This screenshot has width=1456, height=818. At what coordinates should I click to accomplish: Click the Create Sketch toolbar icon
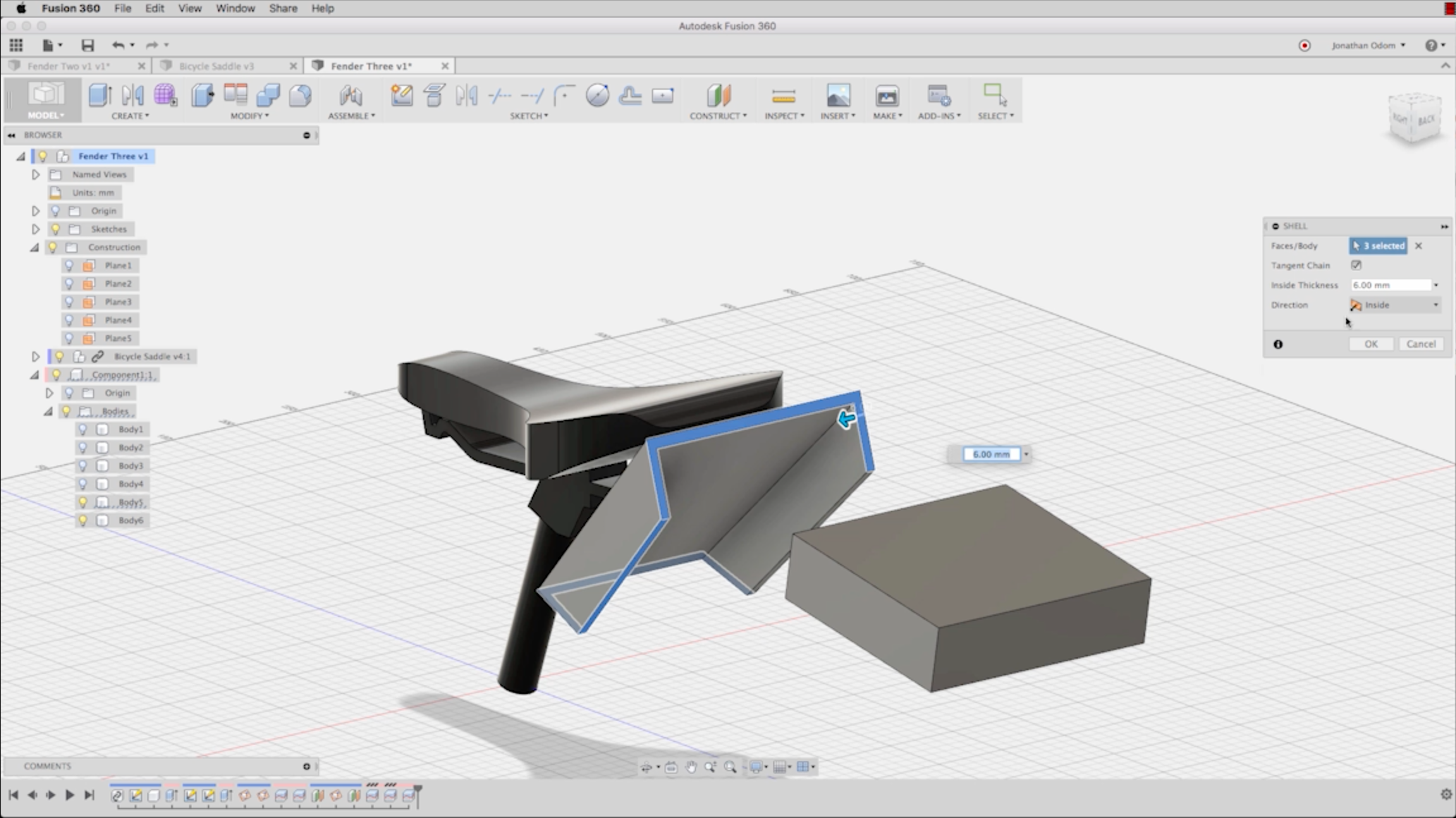click(401, 95)
